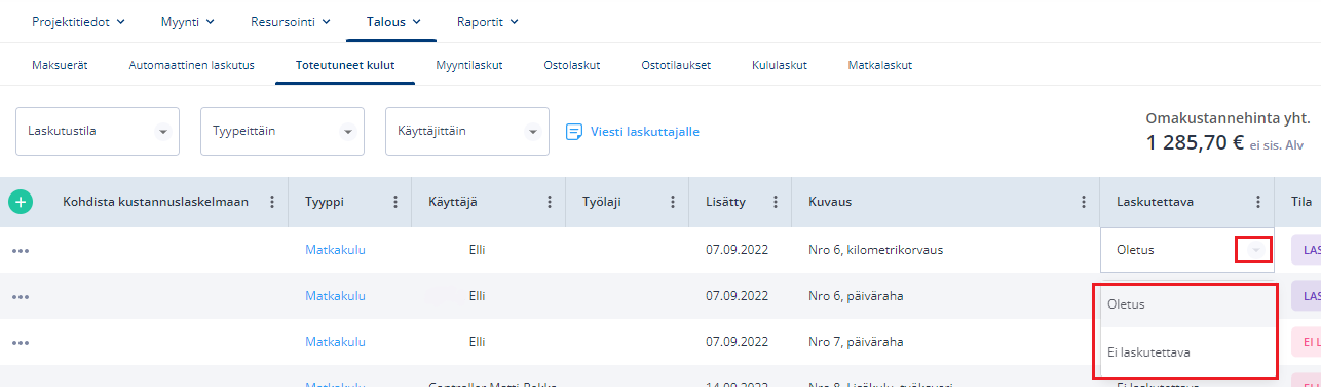
Task: Click date 07.09.2022 in kilometrikorvaus row
Action: click(x=737, y=250)
